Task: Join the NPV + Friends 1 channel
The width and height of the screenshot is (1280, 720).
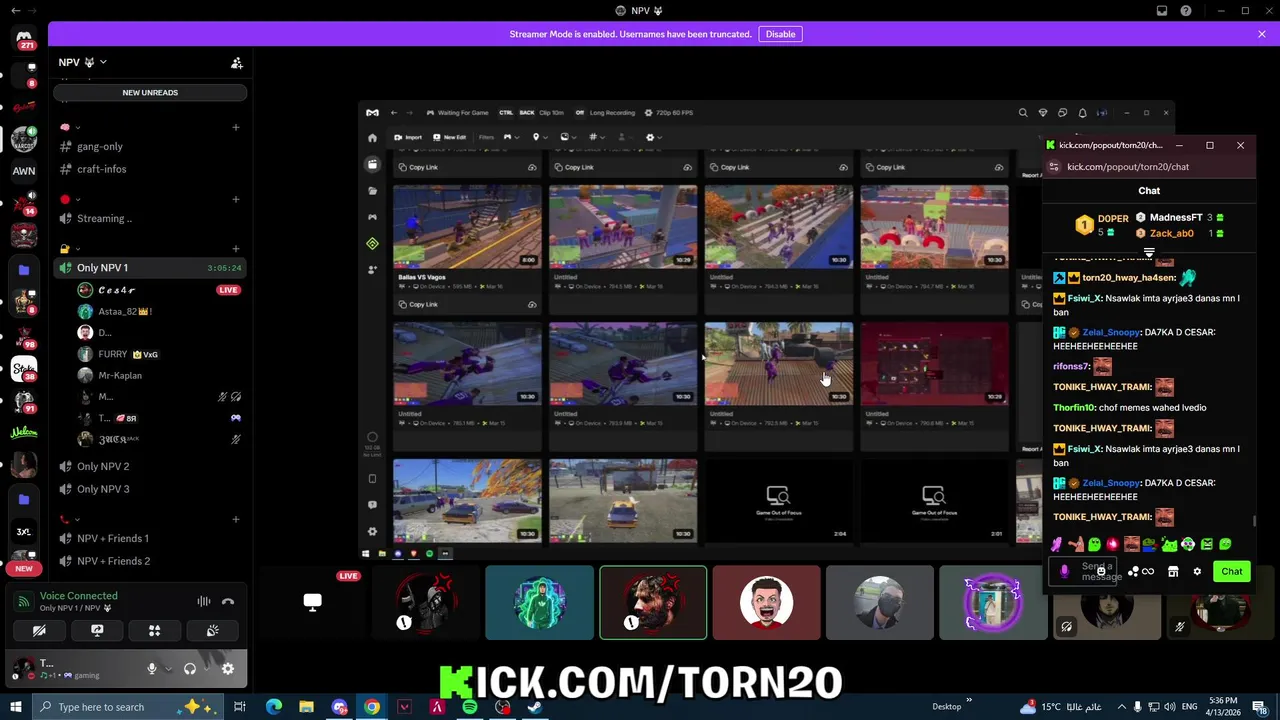Action: [113, 538]
